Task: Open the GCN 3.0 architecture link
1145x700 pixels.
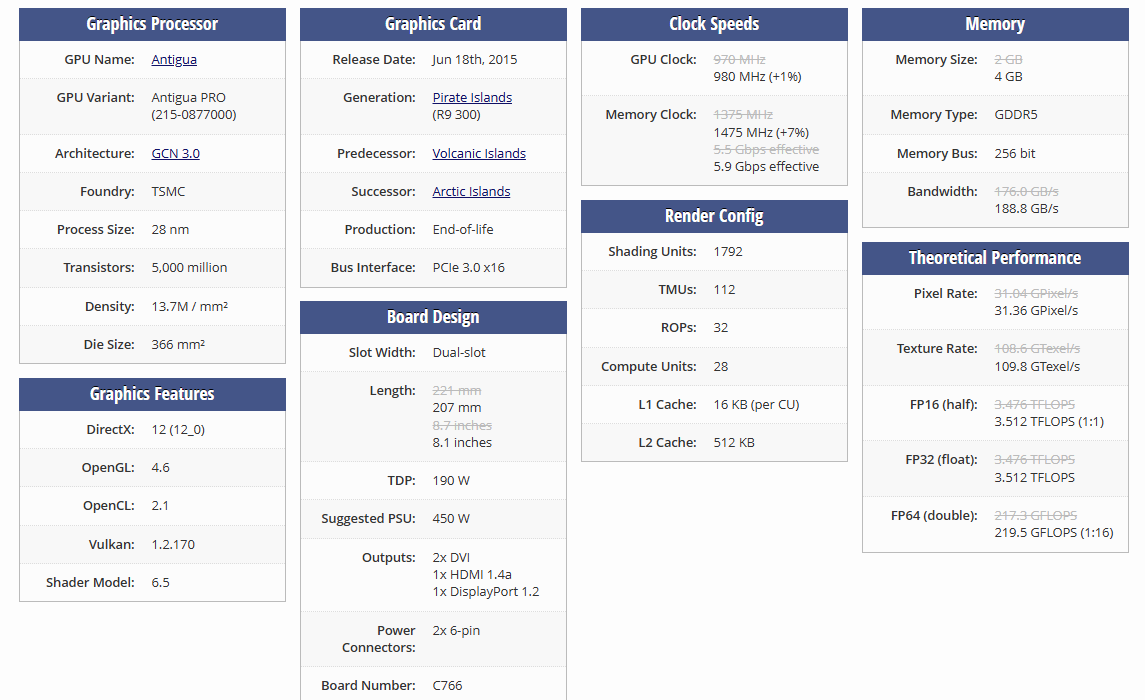Action: (175, 153)
